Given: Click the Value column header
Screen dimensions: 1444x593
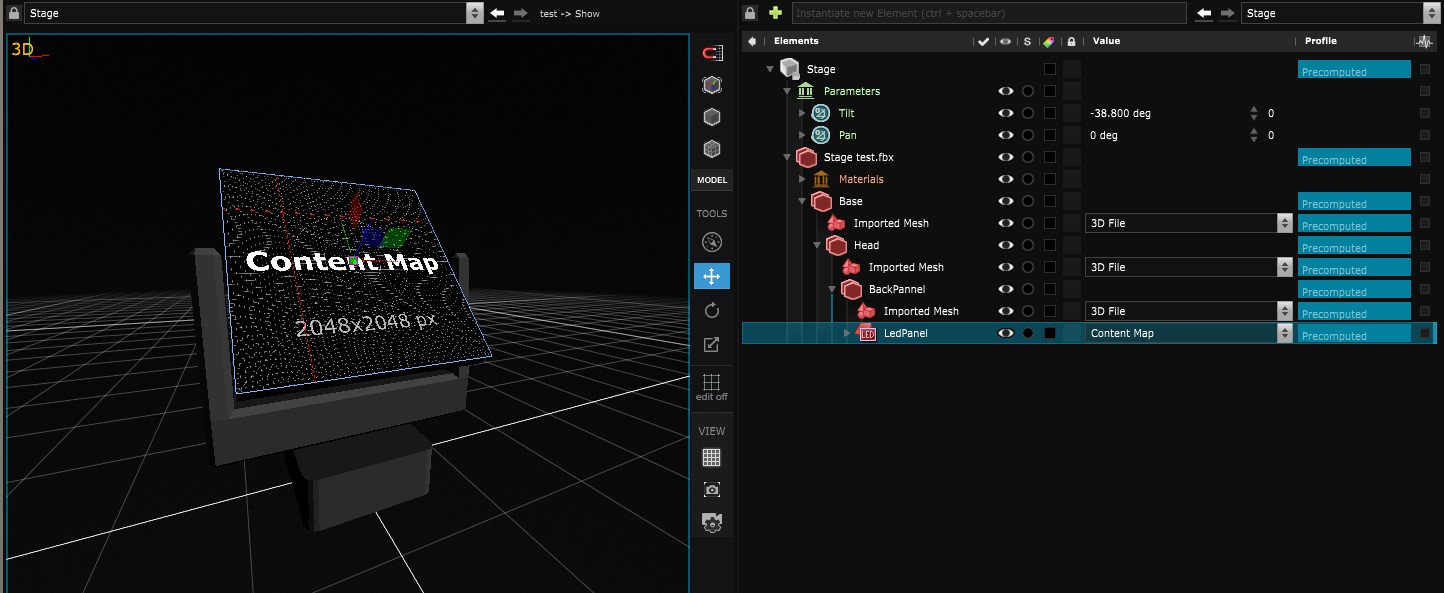Looking at the screenshot, I should [x=1106, y=41].
